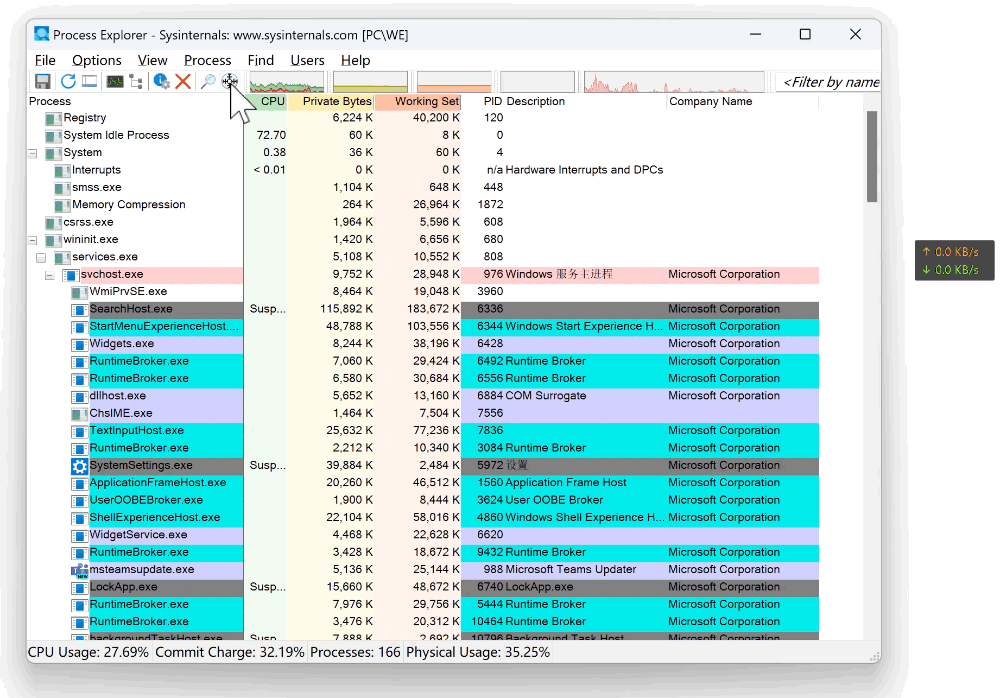Image resolution: width=1000 pixels, height=698 pixels.
Task: Open the Help menu
Action: [355, 60]
